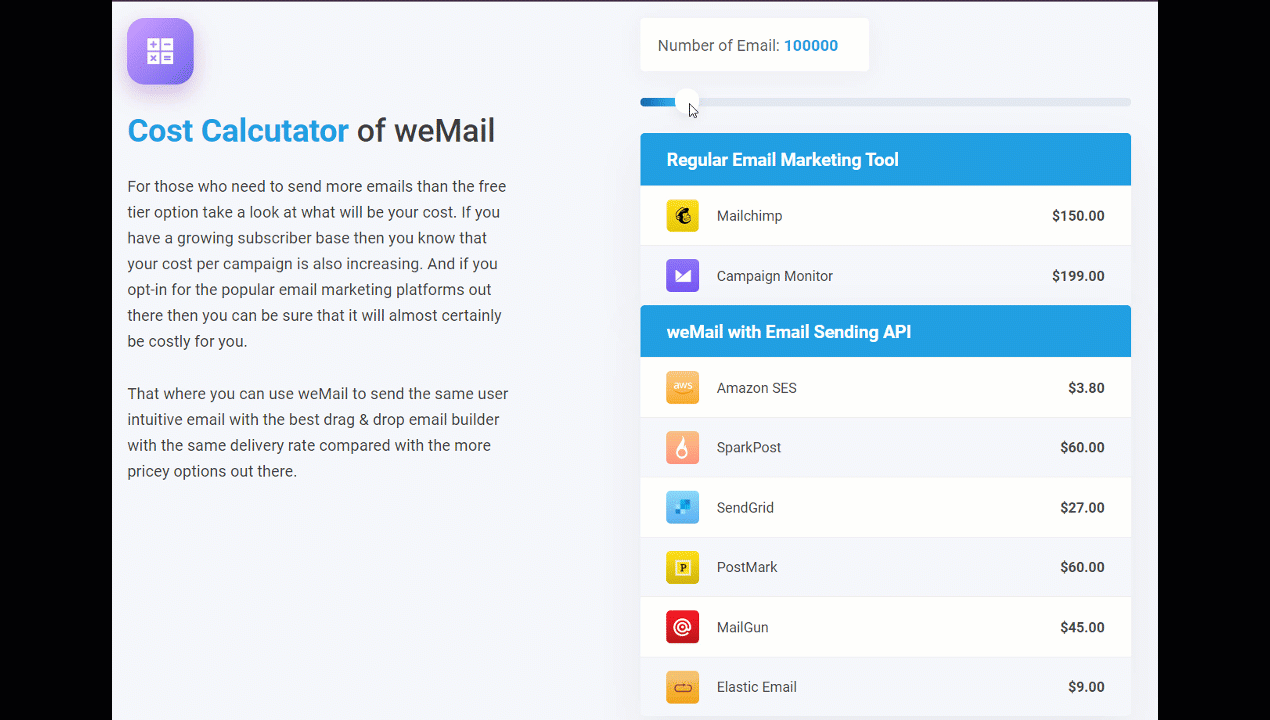
Task: Select the SendGrid row in the list
Action: [885, 507]
